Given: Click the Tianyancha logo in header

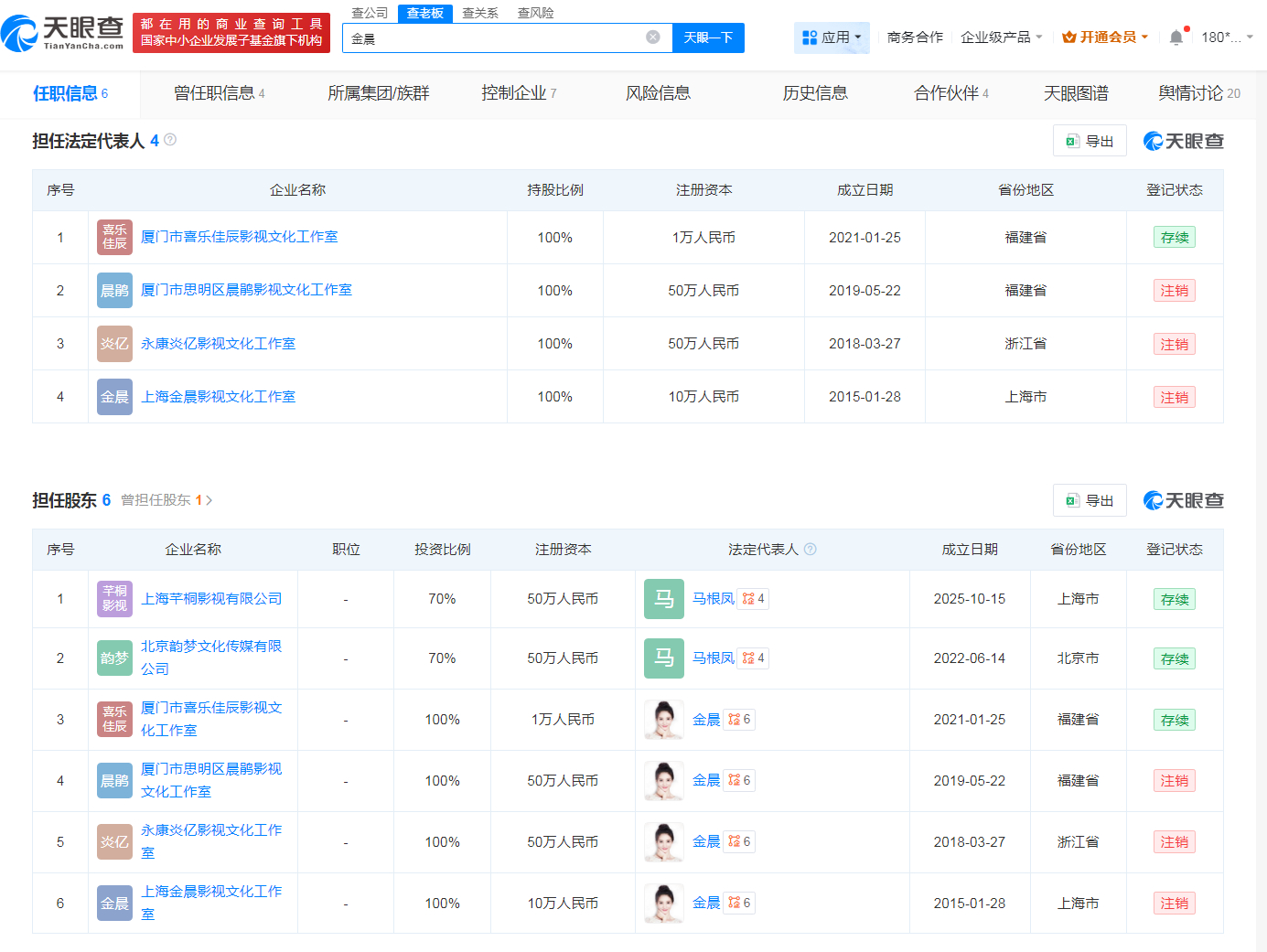Looking at the screenshot, I should pyautogui.click(x=62, y=34).
